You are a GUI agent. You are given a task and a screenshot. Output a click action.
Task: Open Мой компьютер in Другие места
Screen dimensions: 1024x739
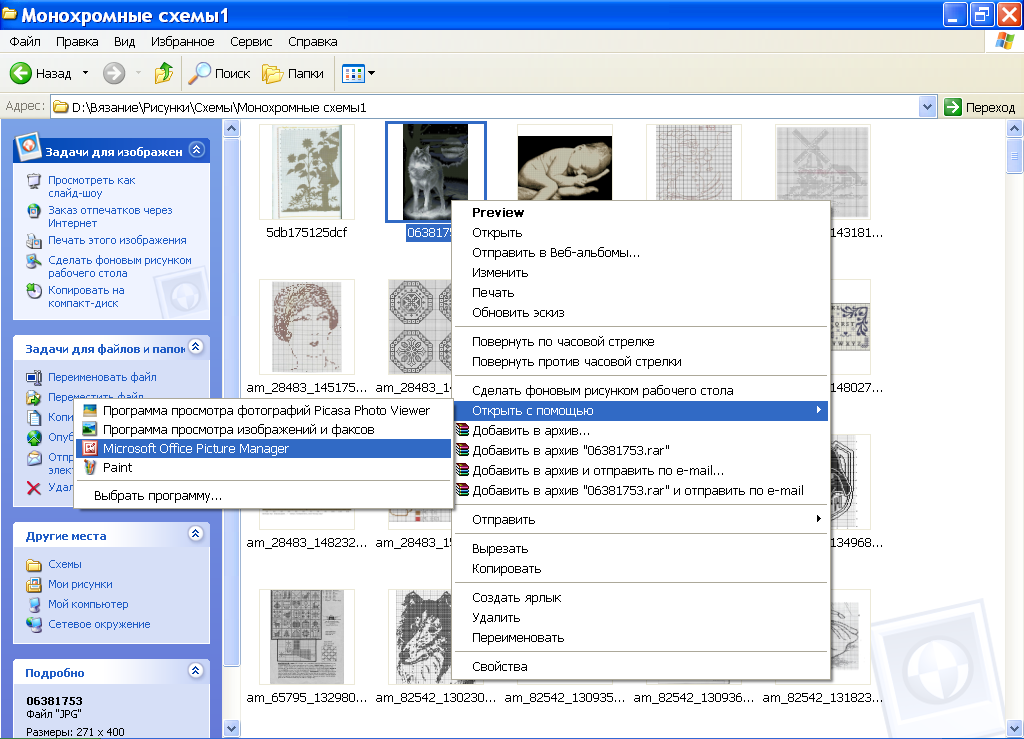88,605
